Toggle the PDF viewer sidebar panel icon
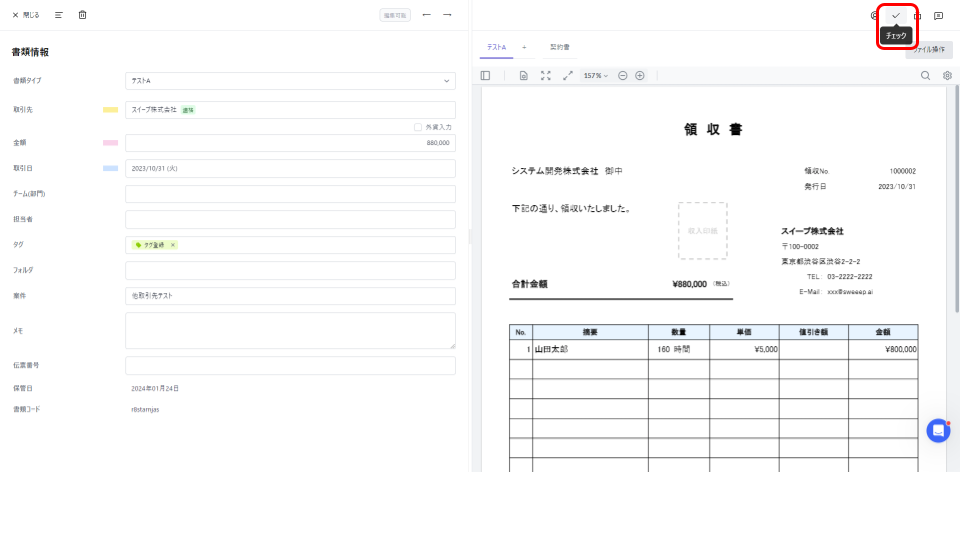The width and height of the screenshot is (960, 540). pos(486,76)
